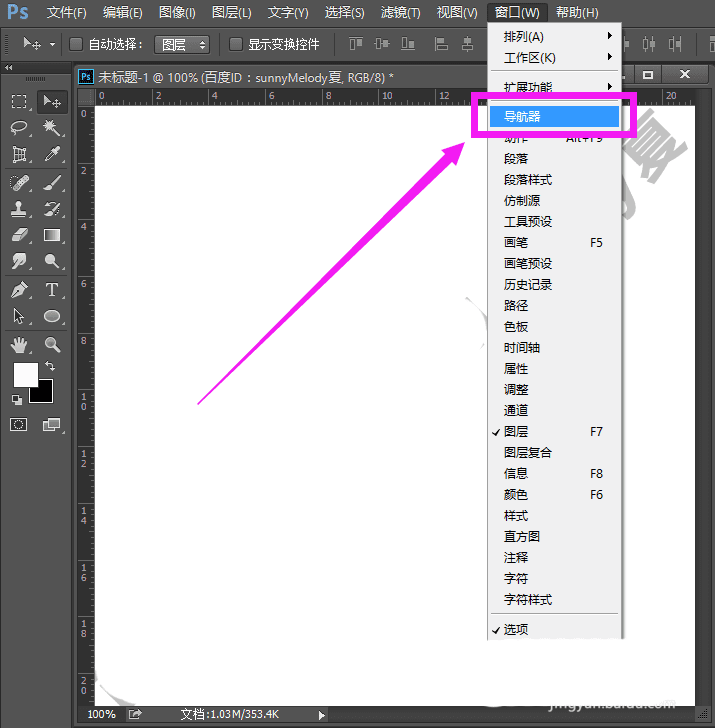715x728 pixels.
Task: Expand the 排列(A) submenu
Action: (x=554, y=36)
